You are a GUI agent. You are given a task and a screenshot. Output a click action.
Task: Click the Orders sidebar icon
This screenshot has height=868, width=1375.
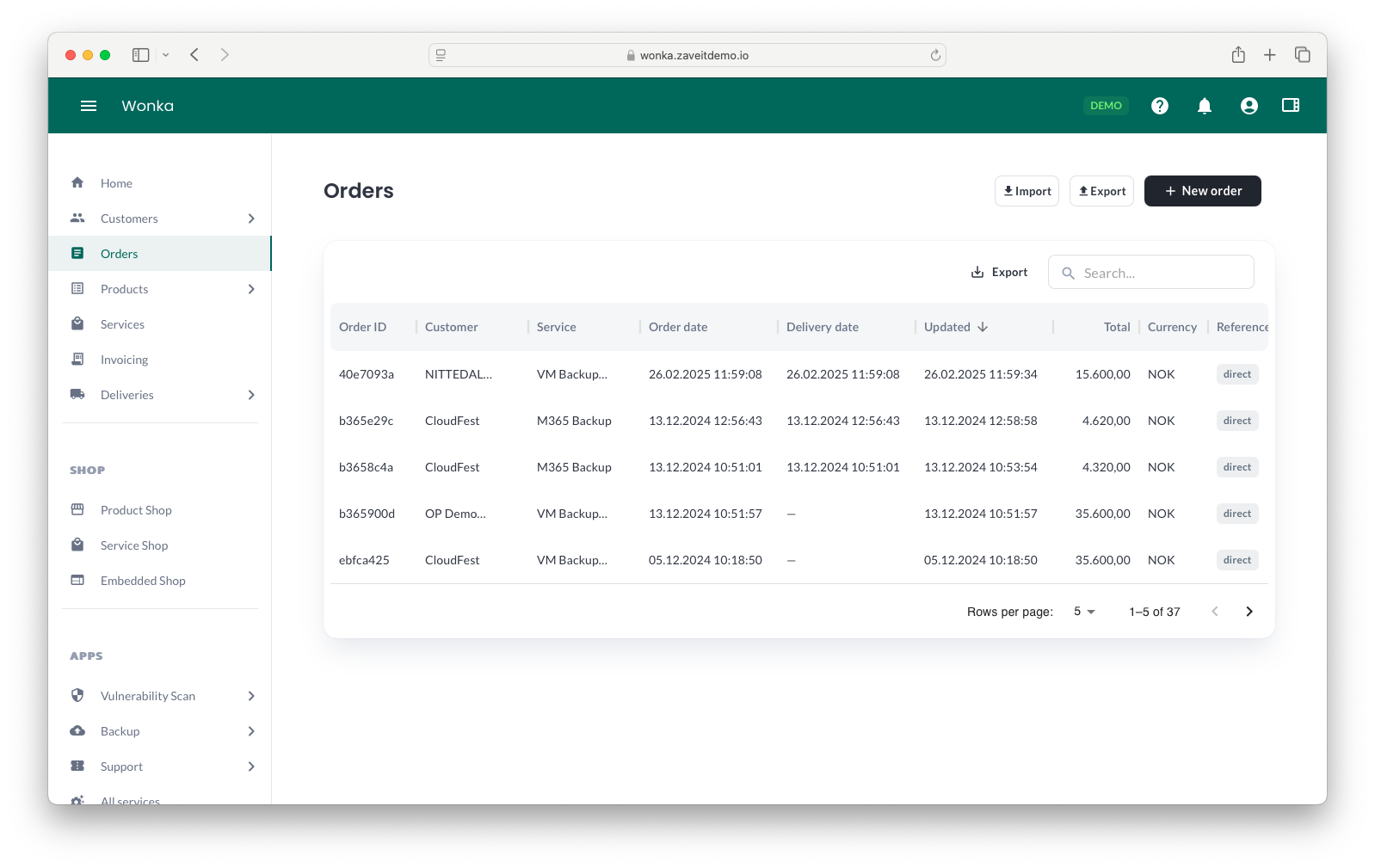pyautogui.click(x=77, y=253)
